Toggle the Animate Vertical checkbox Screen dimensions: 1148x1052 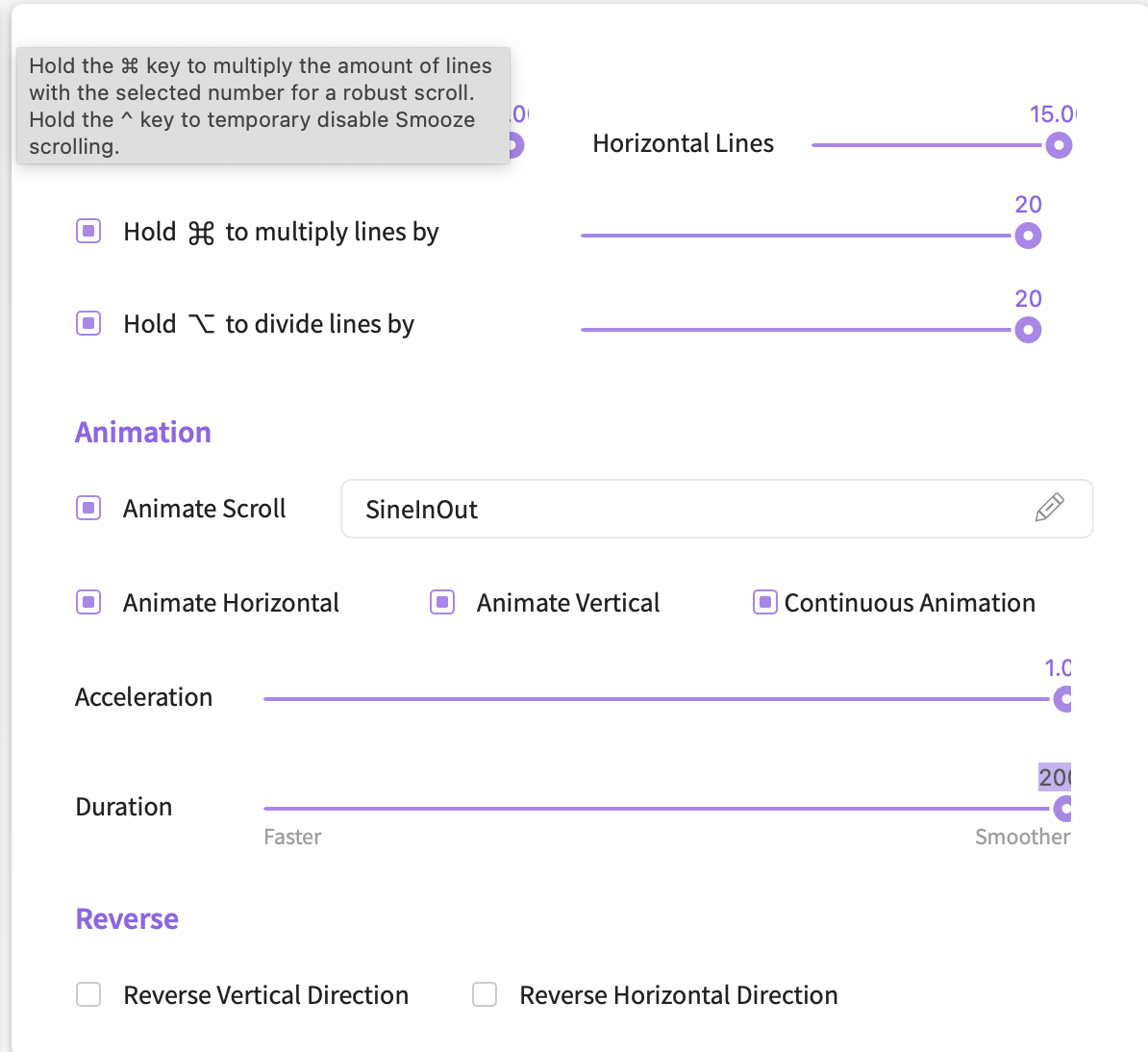coord(442,603)
